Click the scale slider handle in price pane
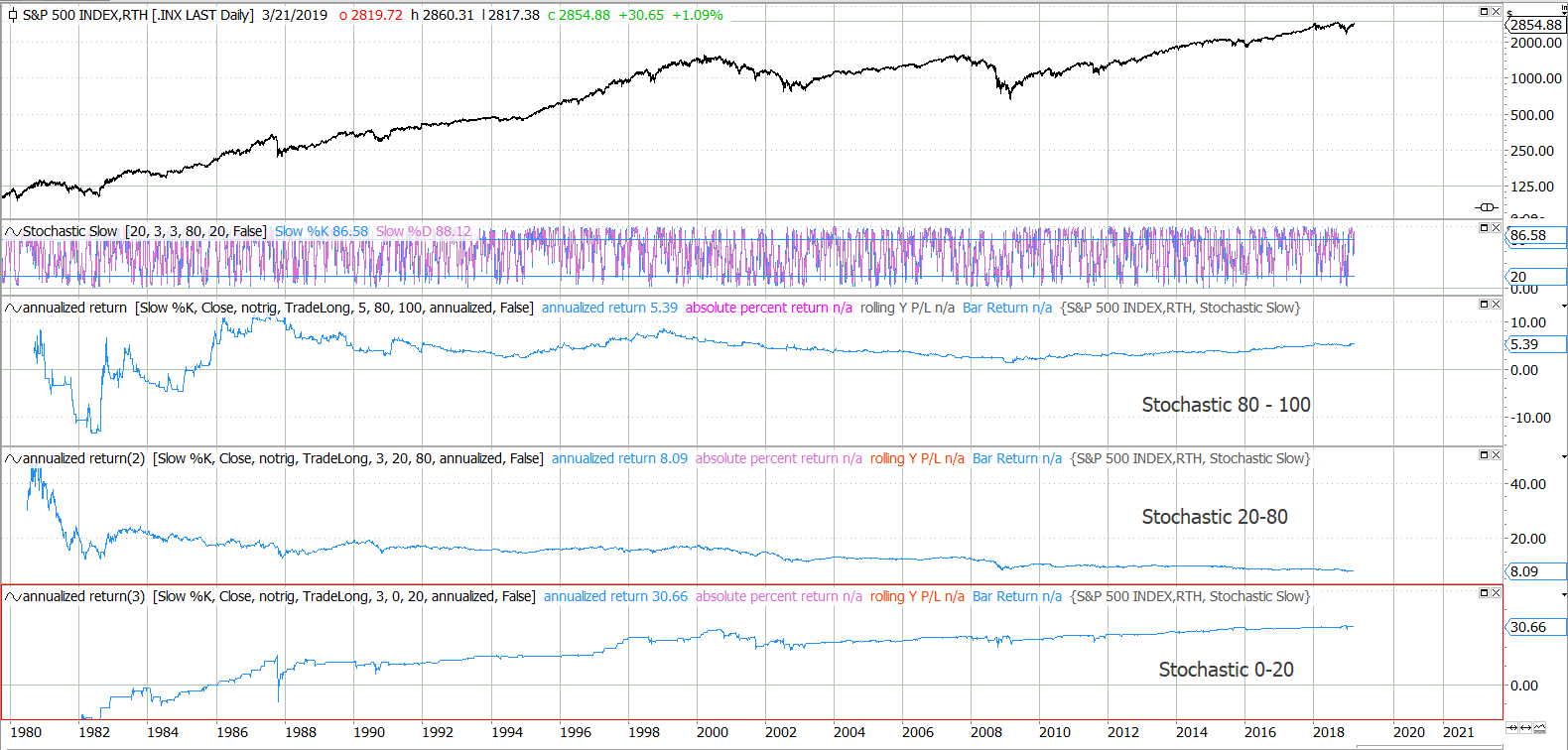The width and height of the screenshot is (1568, 750). pyautogui.click(x=1486, y=206)
